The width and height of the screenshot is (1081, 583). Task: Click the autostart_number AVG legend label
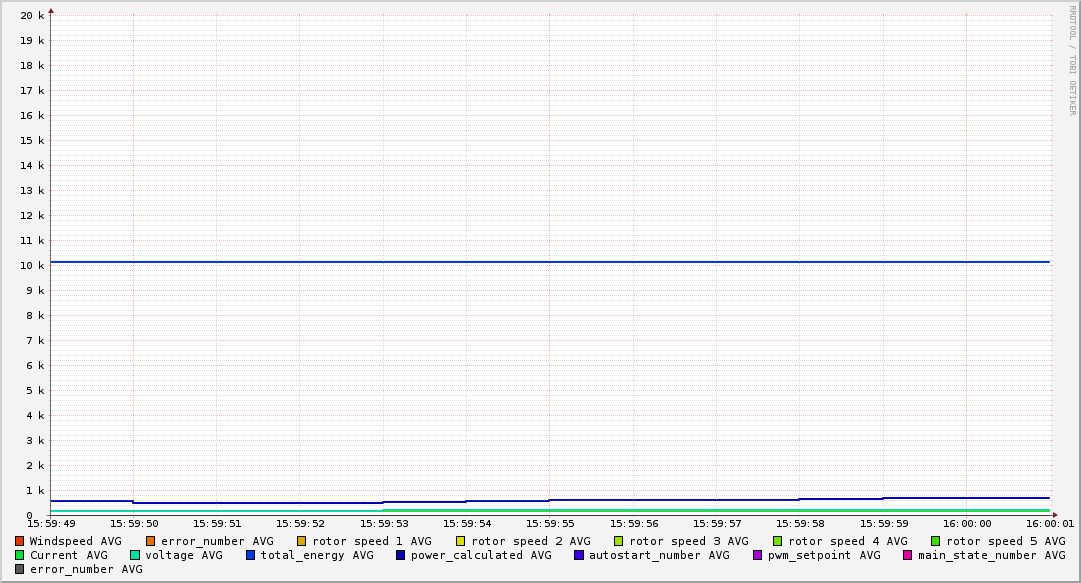pyautogui.click(x=659, y=555)
